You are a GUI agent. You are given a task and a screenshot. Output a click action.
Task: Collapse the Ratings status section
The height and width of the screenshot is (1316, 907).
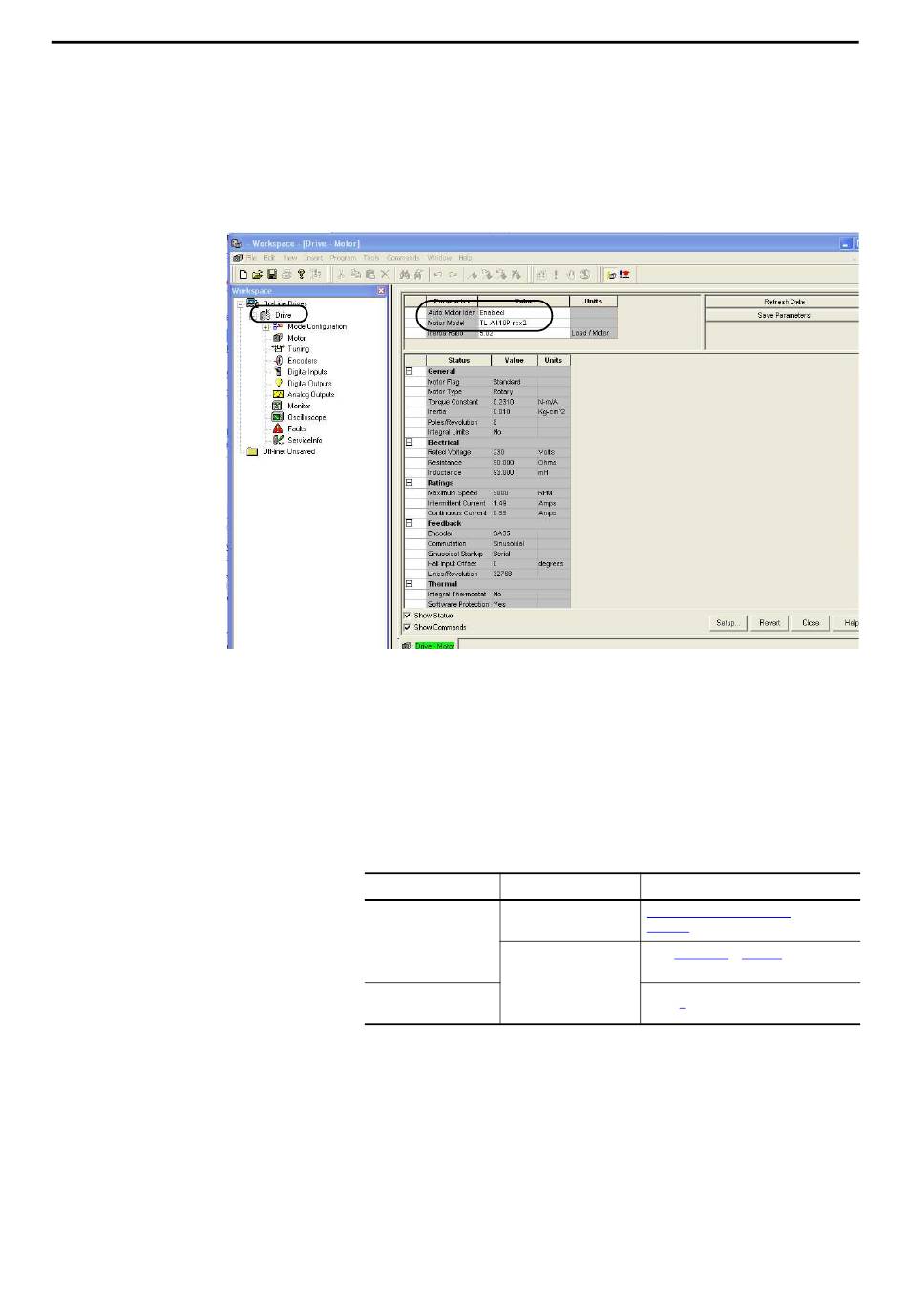coord(410,483)
